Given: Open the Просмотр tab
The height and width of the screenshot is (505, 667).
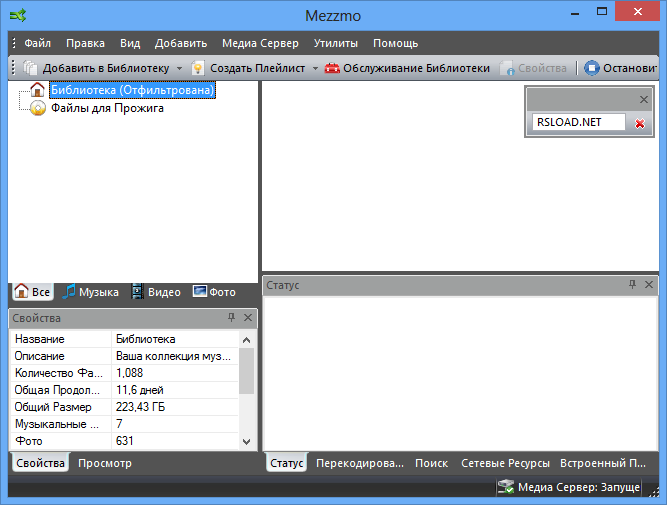Looking at the screenshot, I should [105, 463].
